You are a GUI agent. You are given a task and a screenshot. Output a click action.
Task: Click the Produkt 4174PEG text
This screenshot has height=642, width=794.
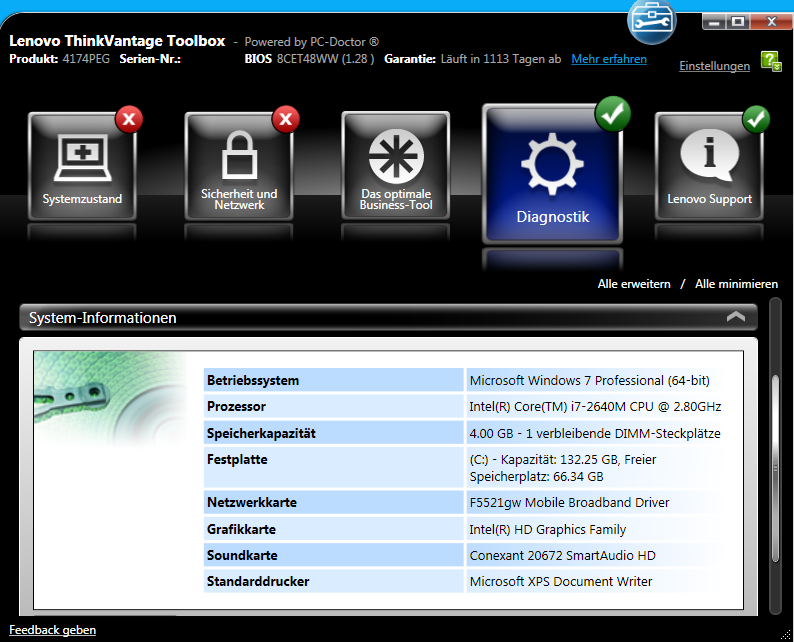pos(59,59)
